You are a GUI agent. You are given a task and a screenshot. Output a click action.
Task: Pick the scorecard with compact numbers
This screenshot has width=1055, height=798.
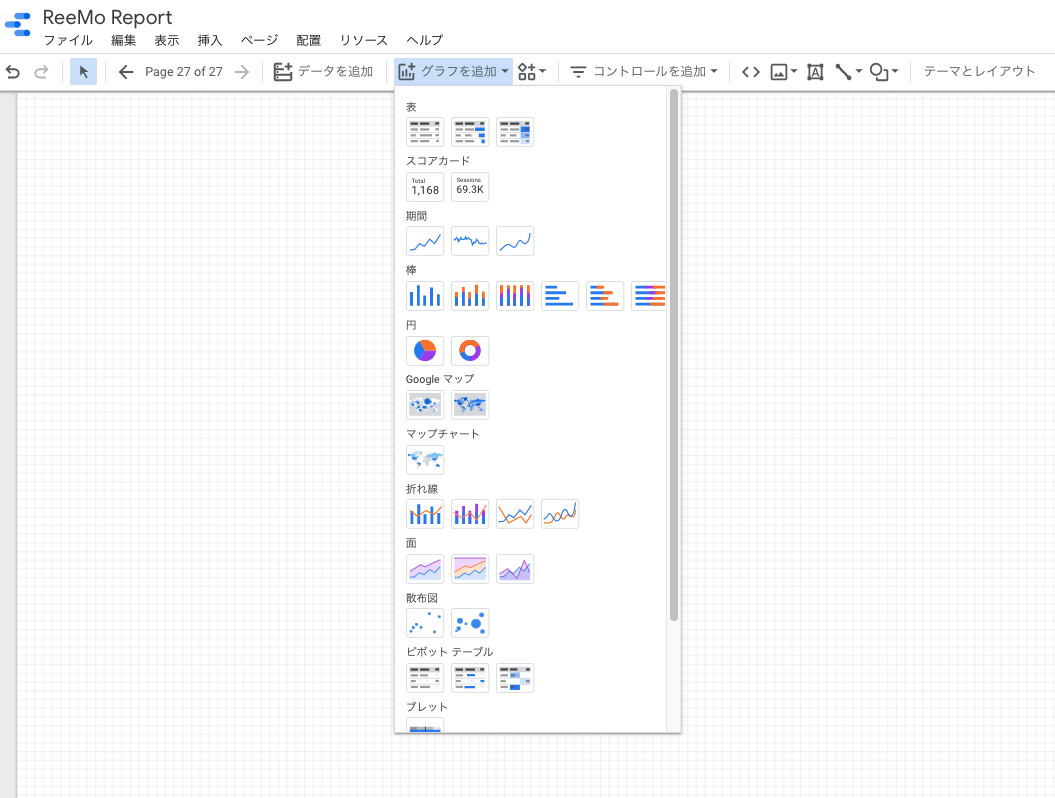coord(469,187)
